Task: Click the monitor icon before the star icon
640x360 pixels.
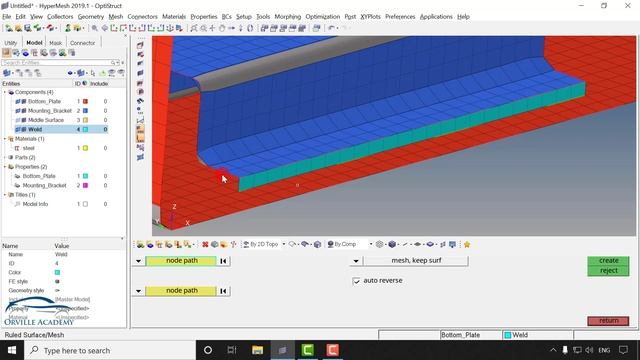Action: tap(452, 244)
